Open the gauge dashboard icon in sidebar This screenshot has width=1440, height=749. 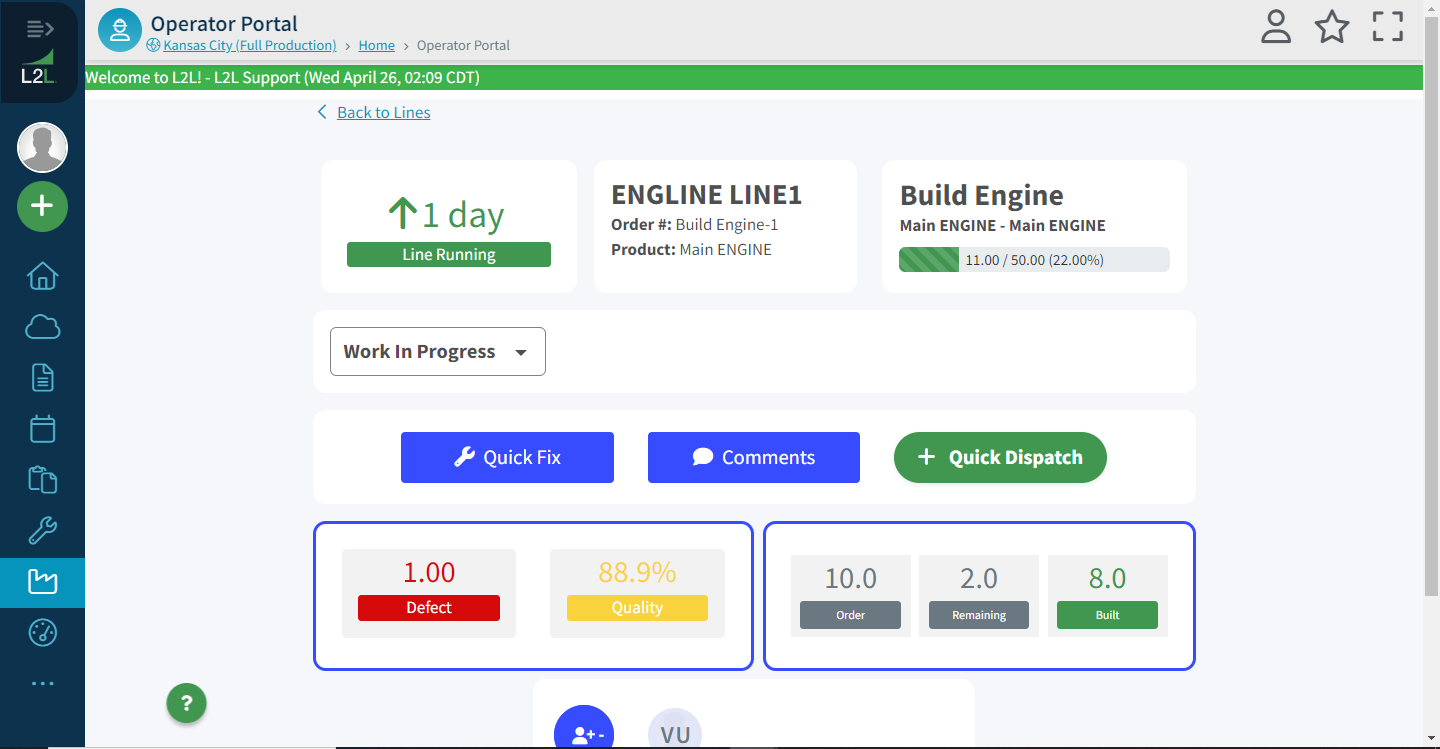click(x=42, y=632)
